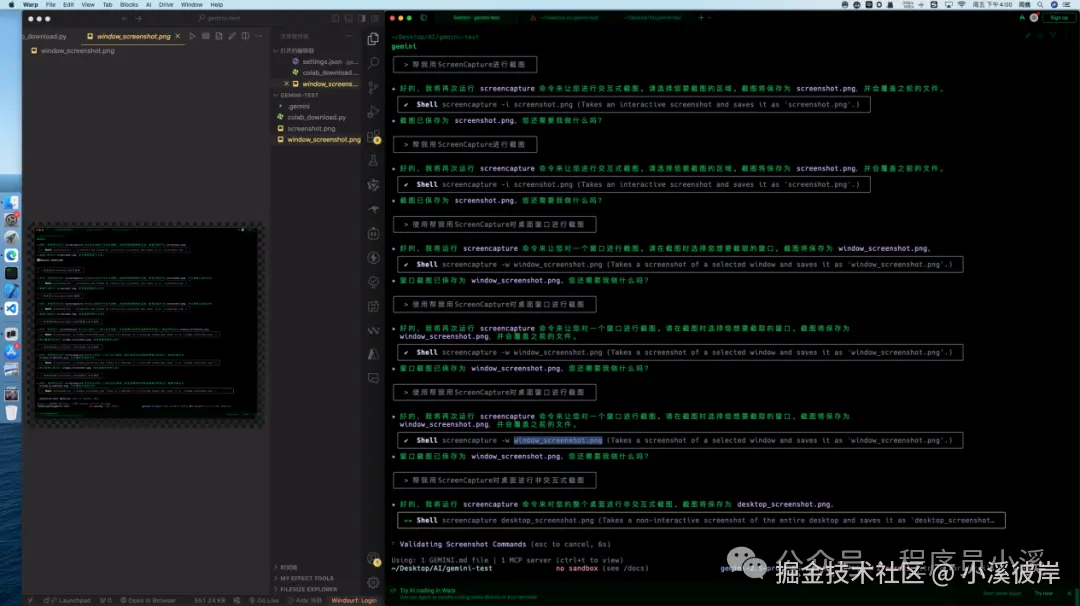1080x606 pixels.
Task: Close the Try AI coding banner
Action: click(x=1070, y=593)
